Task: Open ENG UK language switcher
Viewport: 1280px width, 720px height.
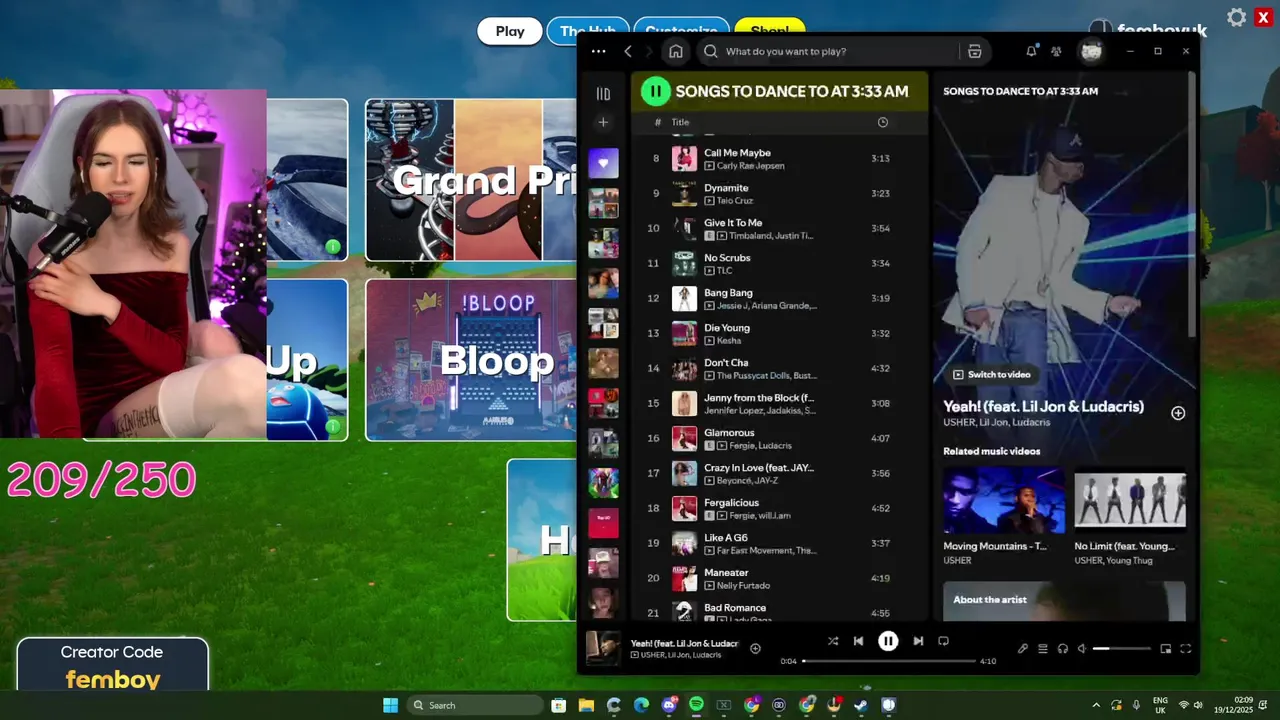Action: coord(1160,705)
